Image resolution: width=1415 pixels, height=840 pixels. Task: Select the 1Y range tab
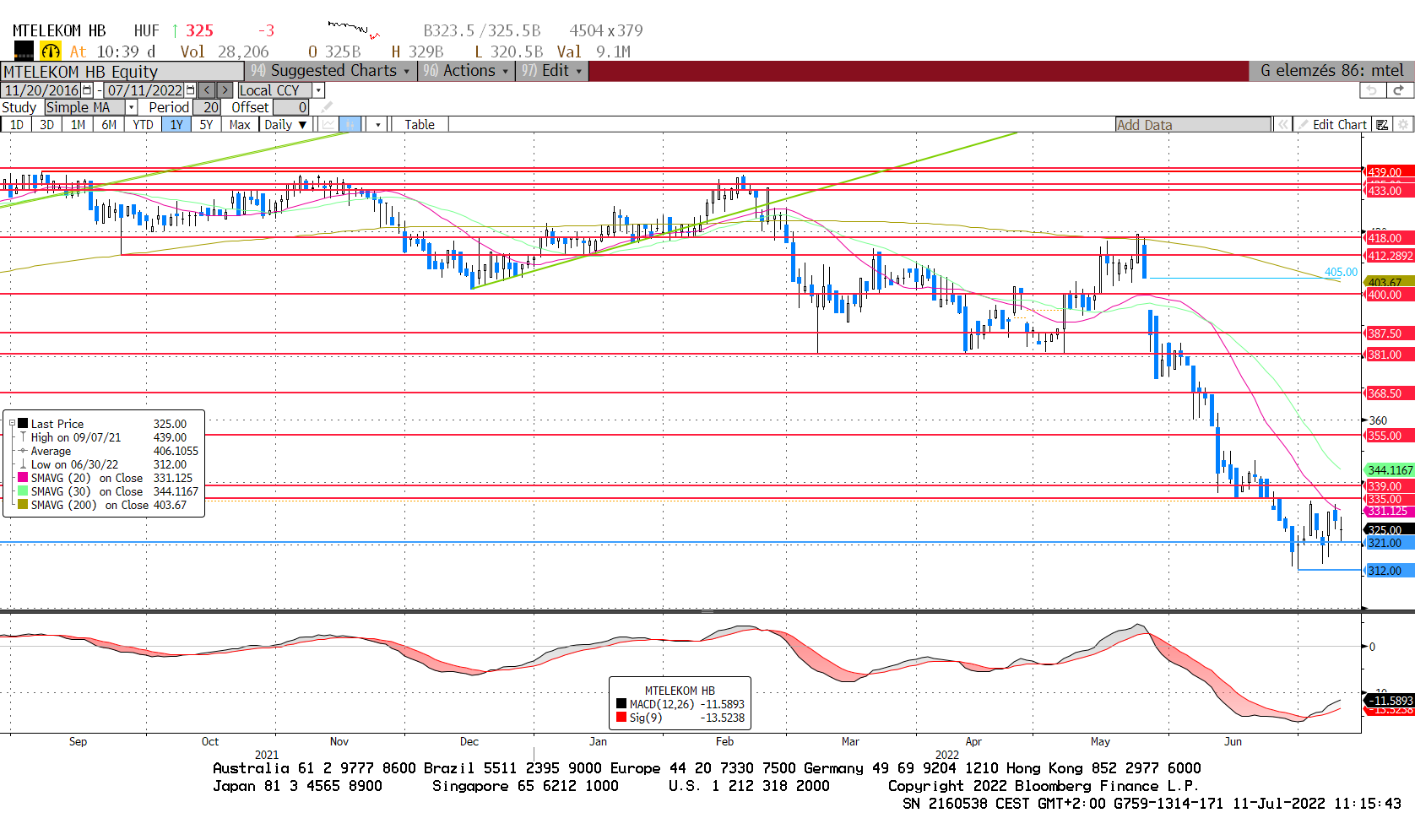pos(176,125)
